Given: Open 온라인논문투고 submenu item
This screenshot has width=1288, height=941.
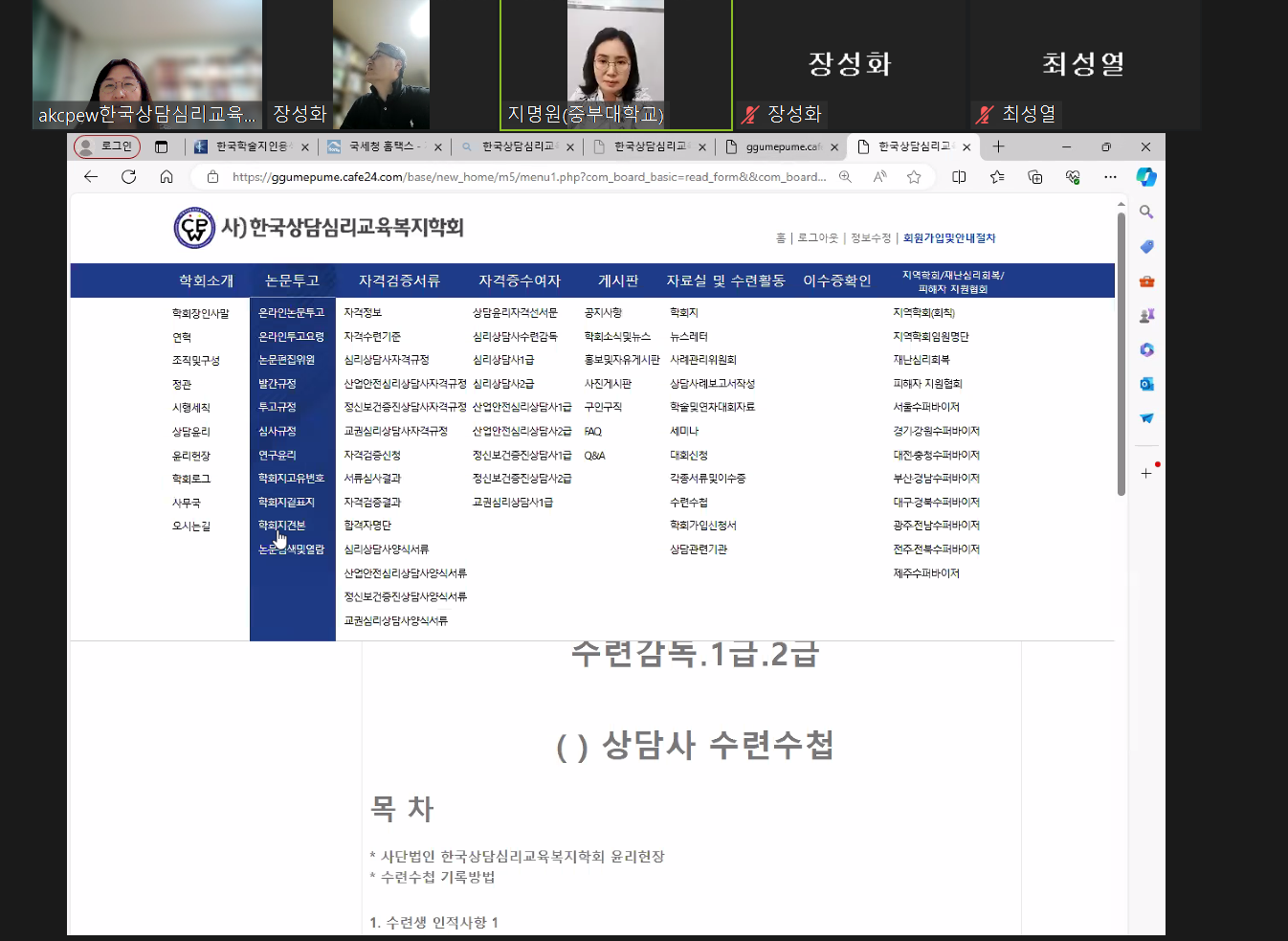Looking at the screenshot, I should pos(292,313).
